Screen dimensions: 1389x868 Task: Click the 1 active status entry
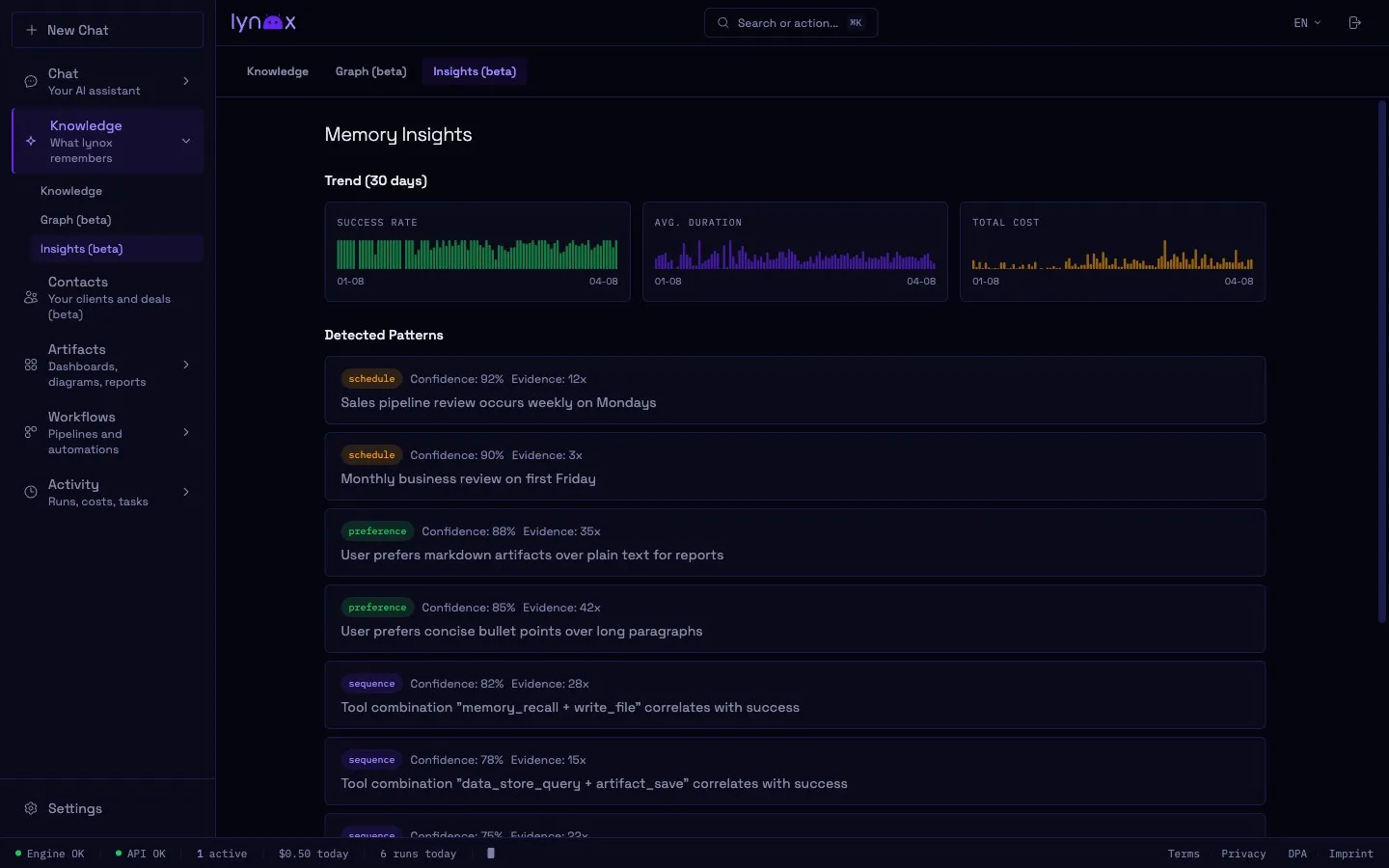tap(222, 854)
